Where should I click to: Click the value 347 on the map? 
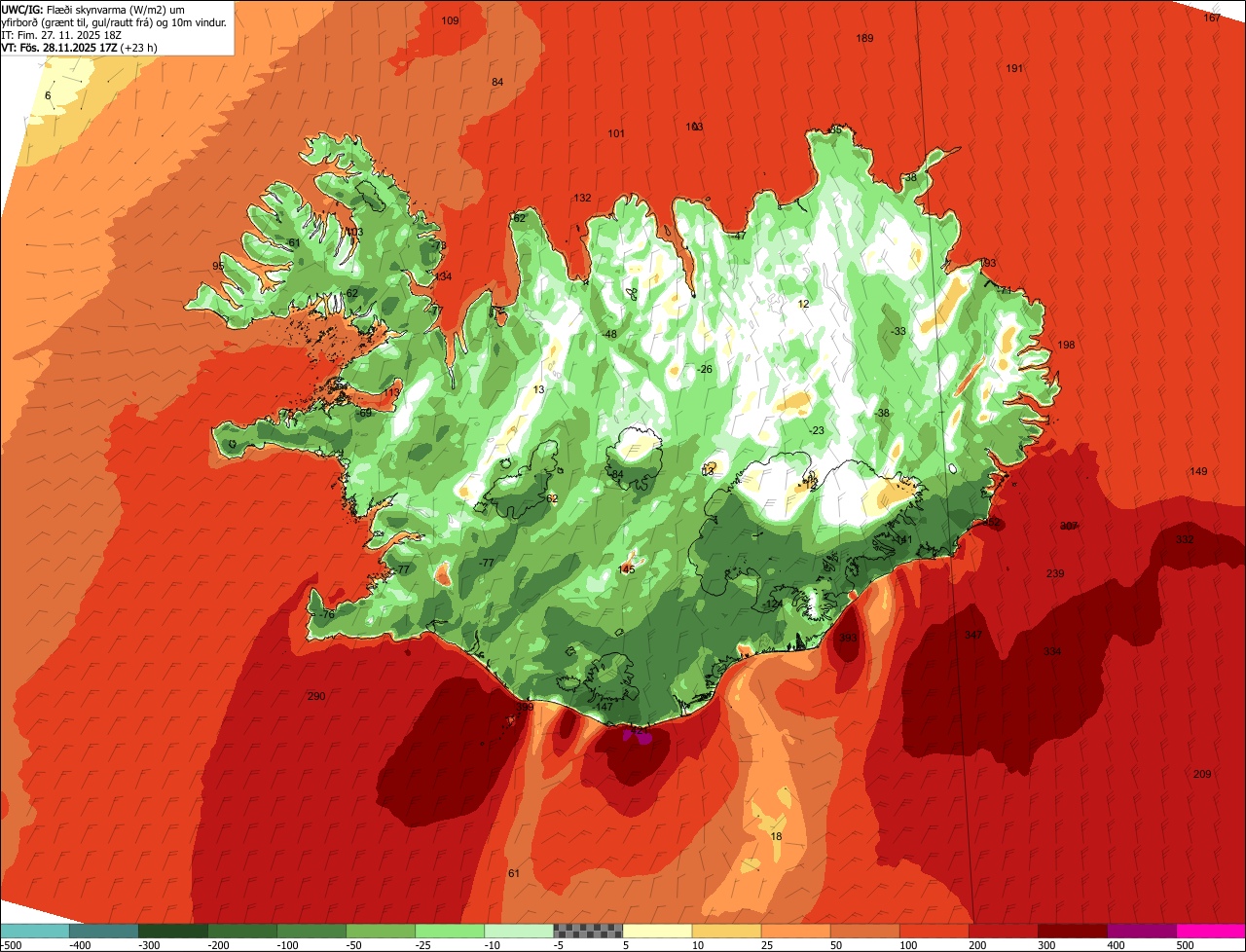pyautogui.click(x=973, y=635)
